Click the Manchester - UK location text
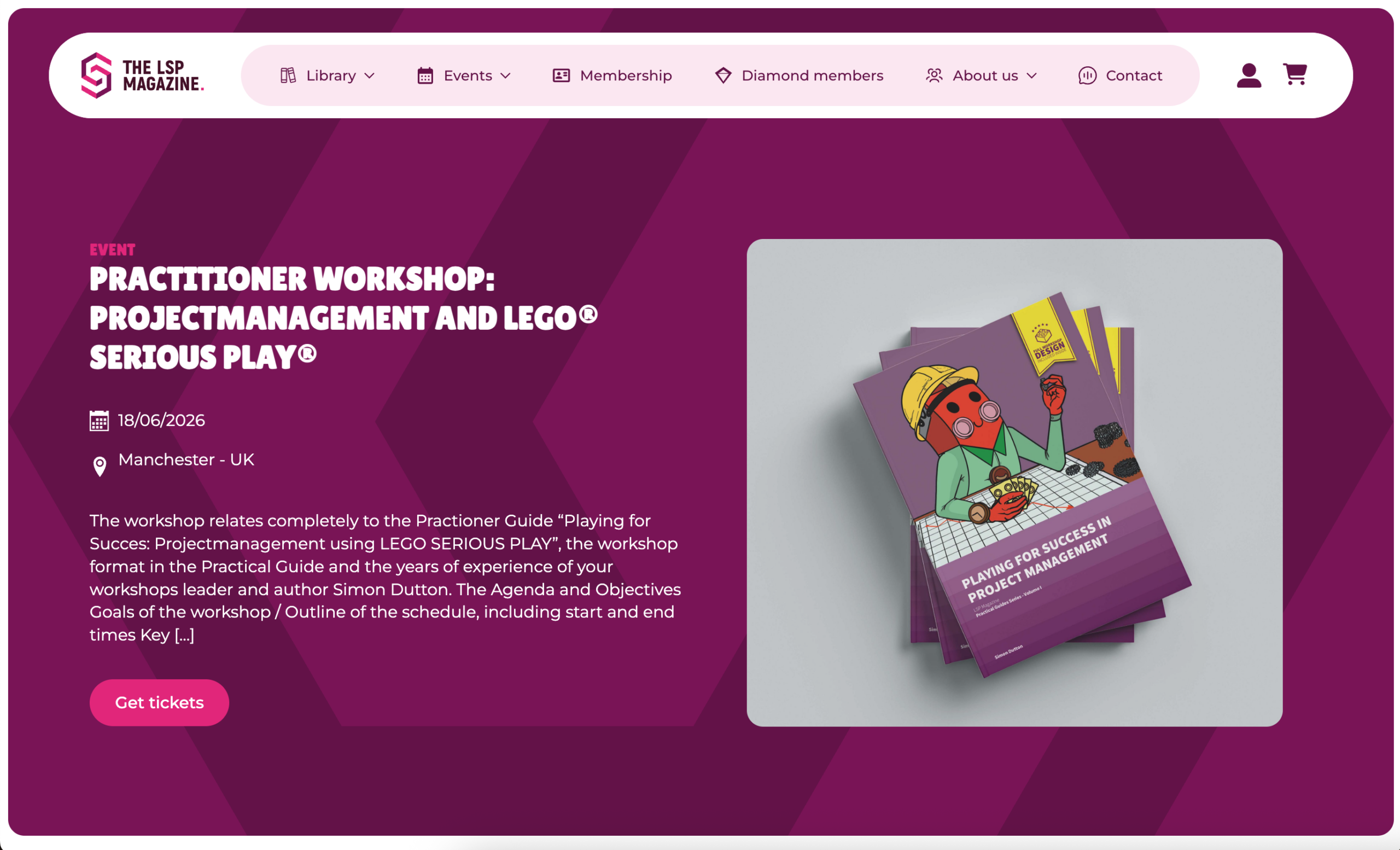The image size is (1400, 850). tap(186, 459)
